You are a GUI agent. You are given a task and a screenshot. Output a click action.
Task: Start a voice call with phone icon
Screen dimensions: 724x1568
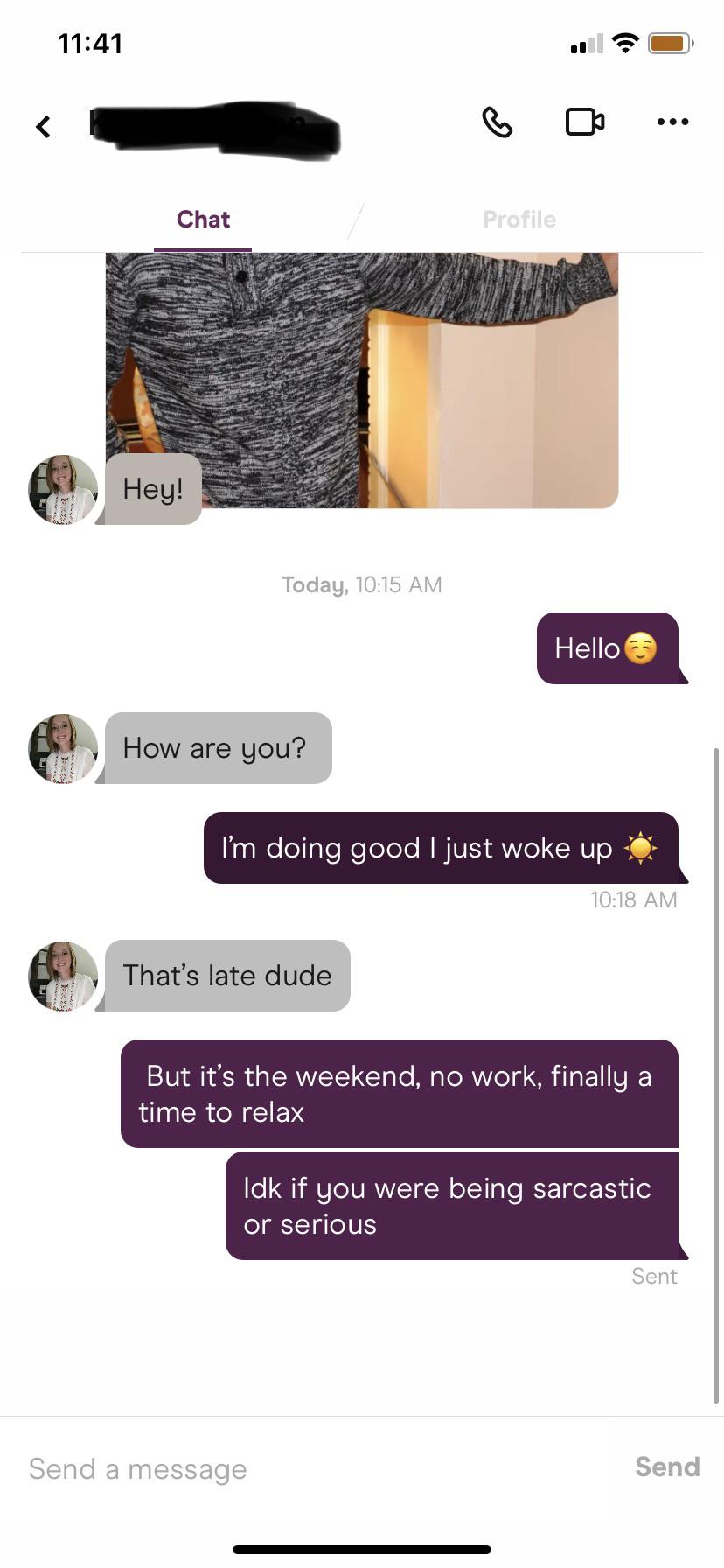click(498, 122)
